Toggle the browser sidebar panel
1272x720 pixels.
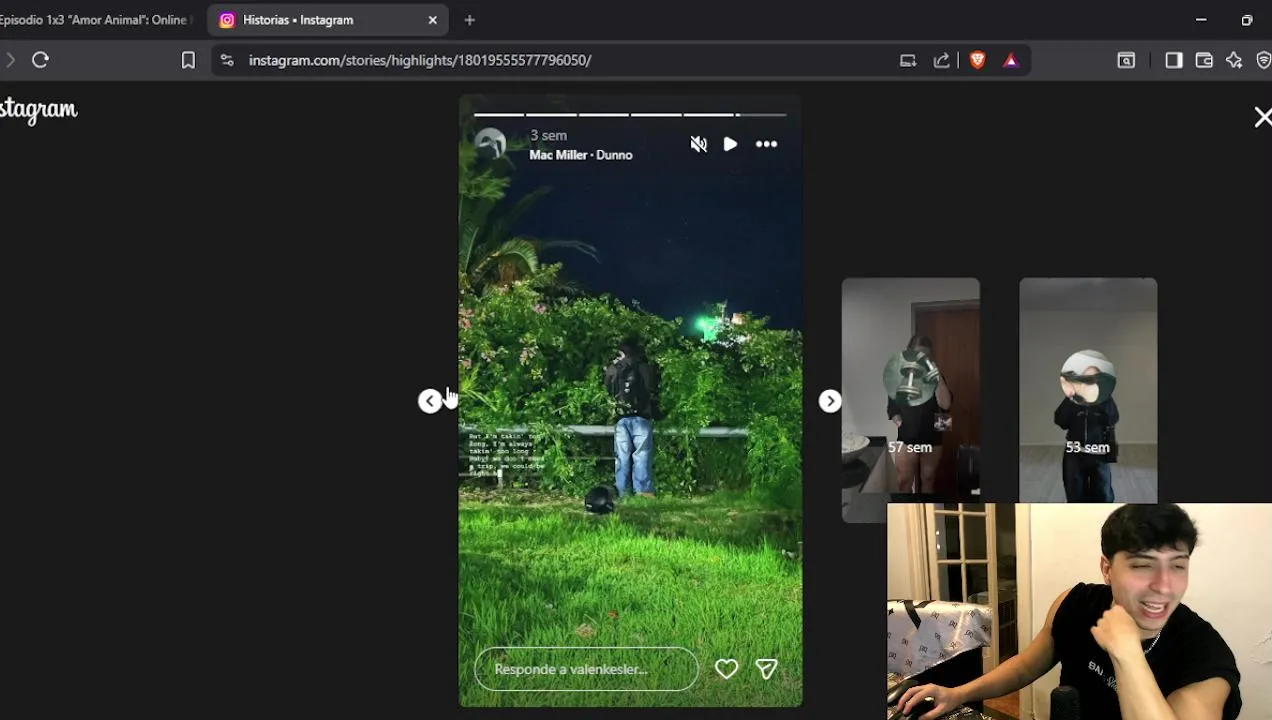[1174, 60]
